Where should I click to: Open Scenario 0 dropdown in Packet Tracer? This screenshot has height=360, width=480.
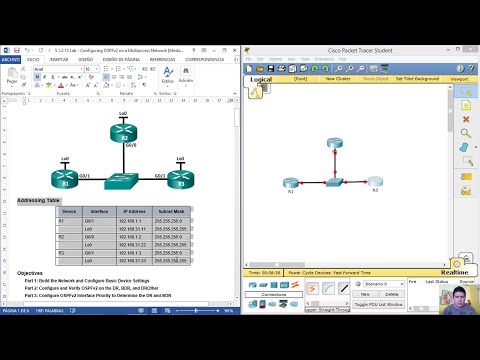[x=402, y=284]
